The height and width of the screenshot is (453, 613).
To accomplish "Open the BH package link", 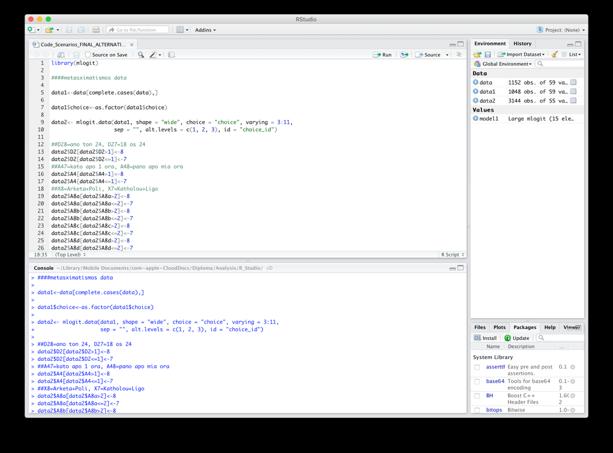I will point(489,396).
